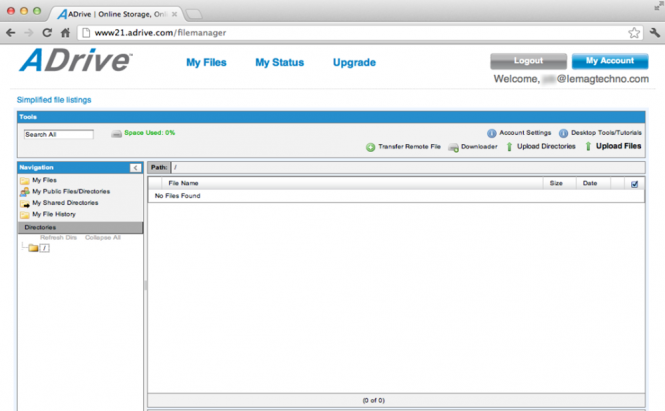Go to the browser home icon
The width and height of the screenshot is (665, 411).
point(65,33)
